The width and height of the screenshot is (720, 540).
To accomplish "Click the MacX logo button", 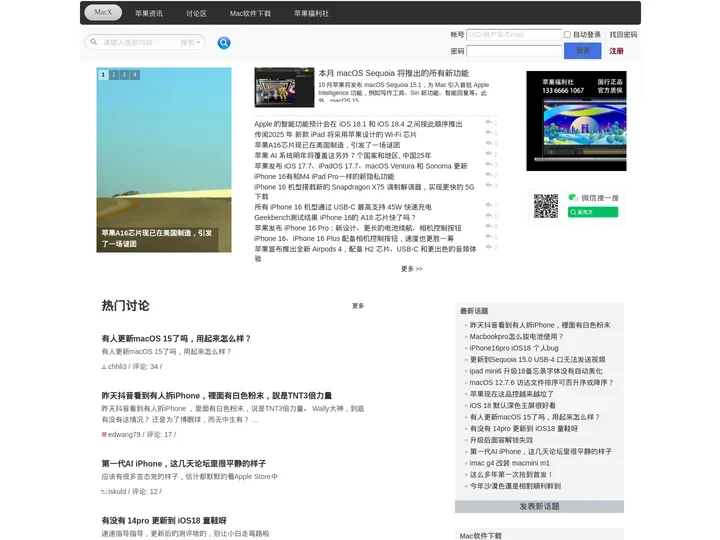I will pos(103,12).
